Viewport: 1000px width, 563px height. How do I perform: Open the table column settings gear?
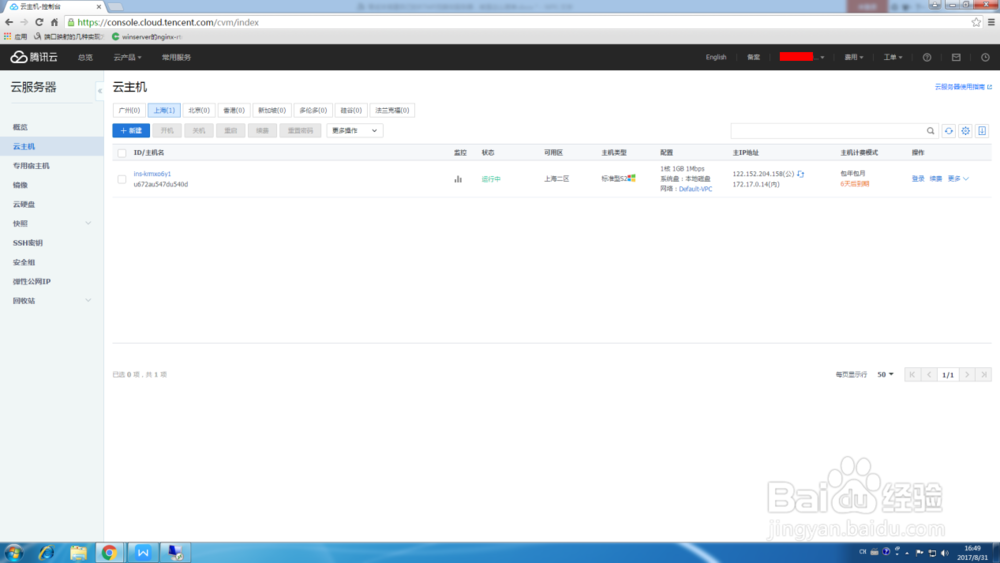coord(966,131)
